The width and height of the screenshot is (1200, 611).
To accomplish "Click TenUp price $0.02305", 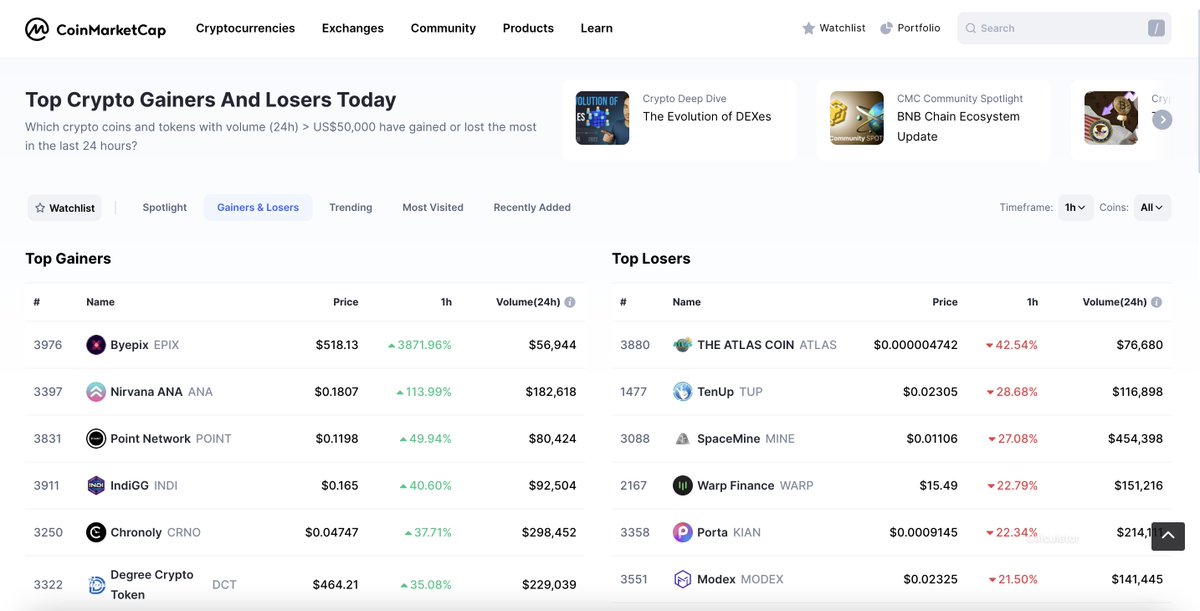I will (930, 392).
